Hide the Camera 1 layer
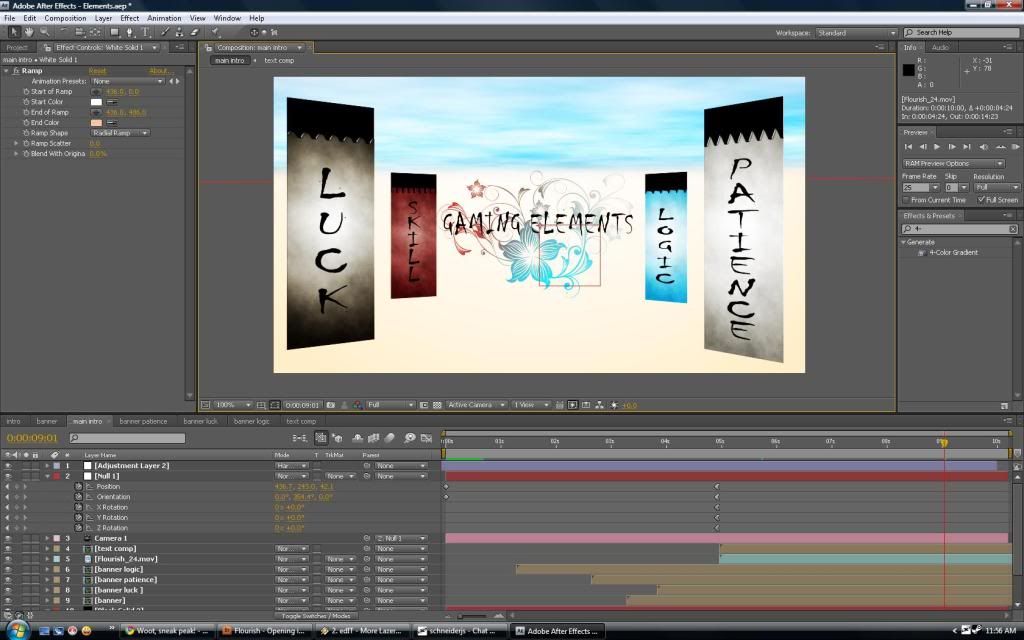 click(x=8, y=538)
